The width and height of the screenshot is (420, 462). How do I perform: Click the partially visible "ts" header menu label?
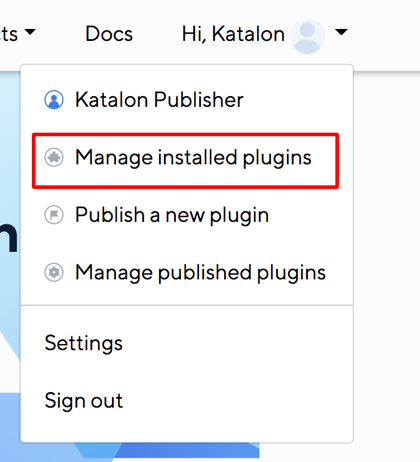tap(9, 34)
